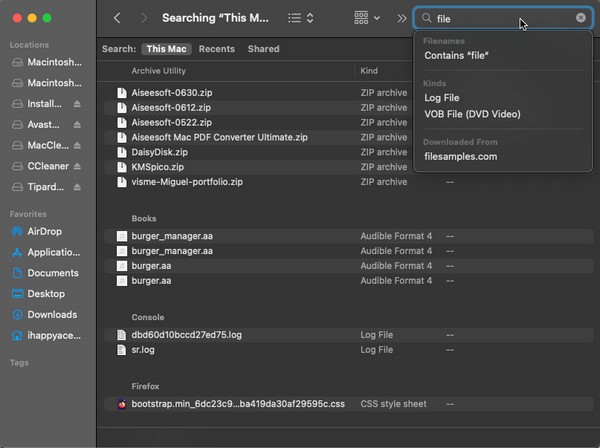
Task: Select VOB File (DVD Video) suggestion
Action: [x=472, y=114]
